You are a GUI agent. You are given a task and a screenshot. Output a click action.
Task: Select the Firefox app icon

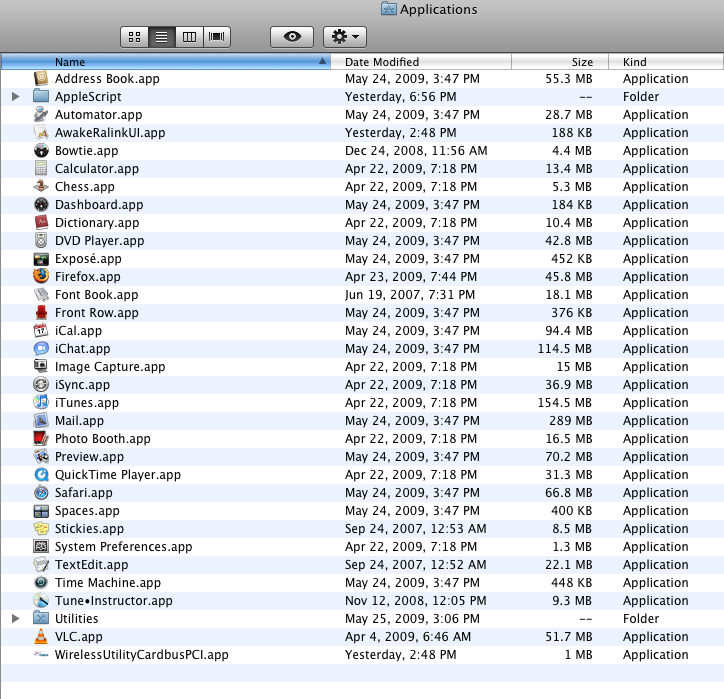click(41, 276)
